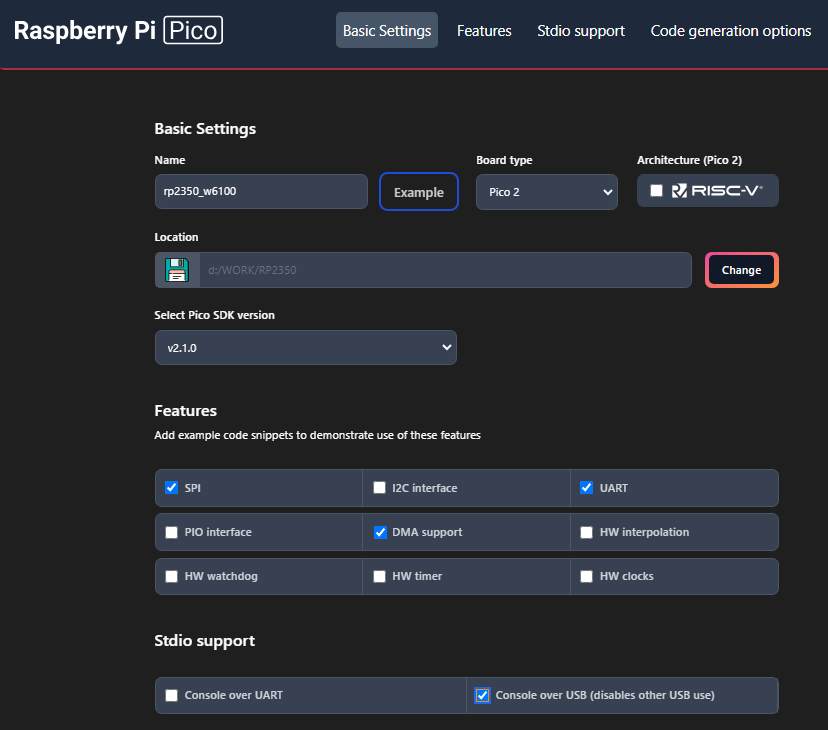
Task: Click the 'Name' field label
Action: [170, 160]
